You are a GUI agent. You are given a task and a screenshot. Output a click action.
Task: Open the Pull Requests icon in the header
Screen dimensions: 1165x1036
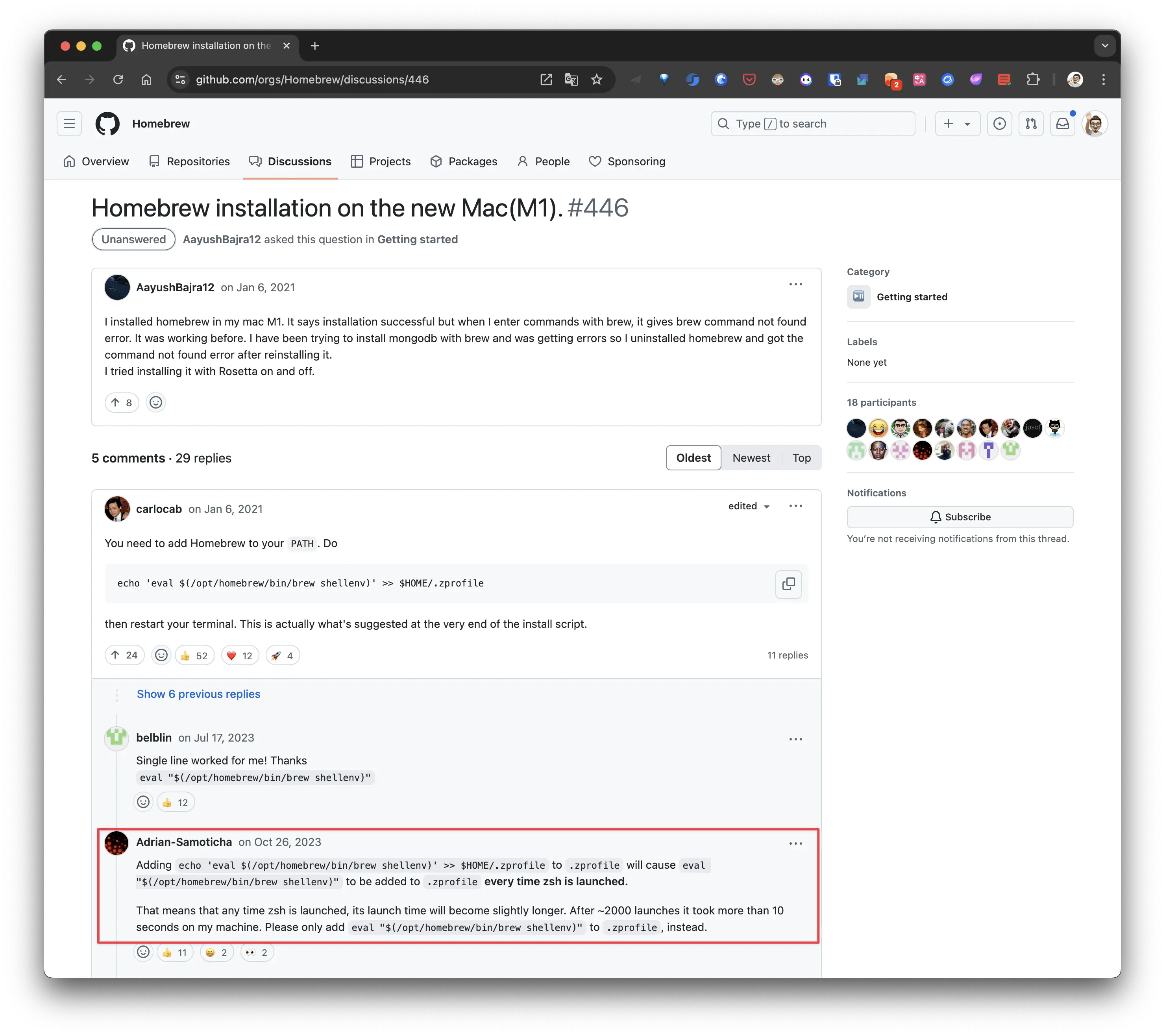pos(1030,124)
